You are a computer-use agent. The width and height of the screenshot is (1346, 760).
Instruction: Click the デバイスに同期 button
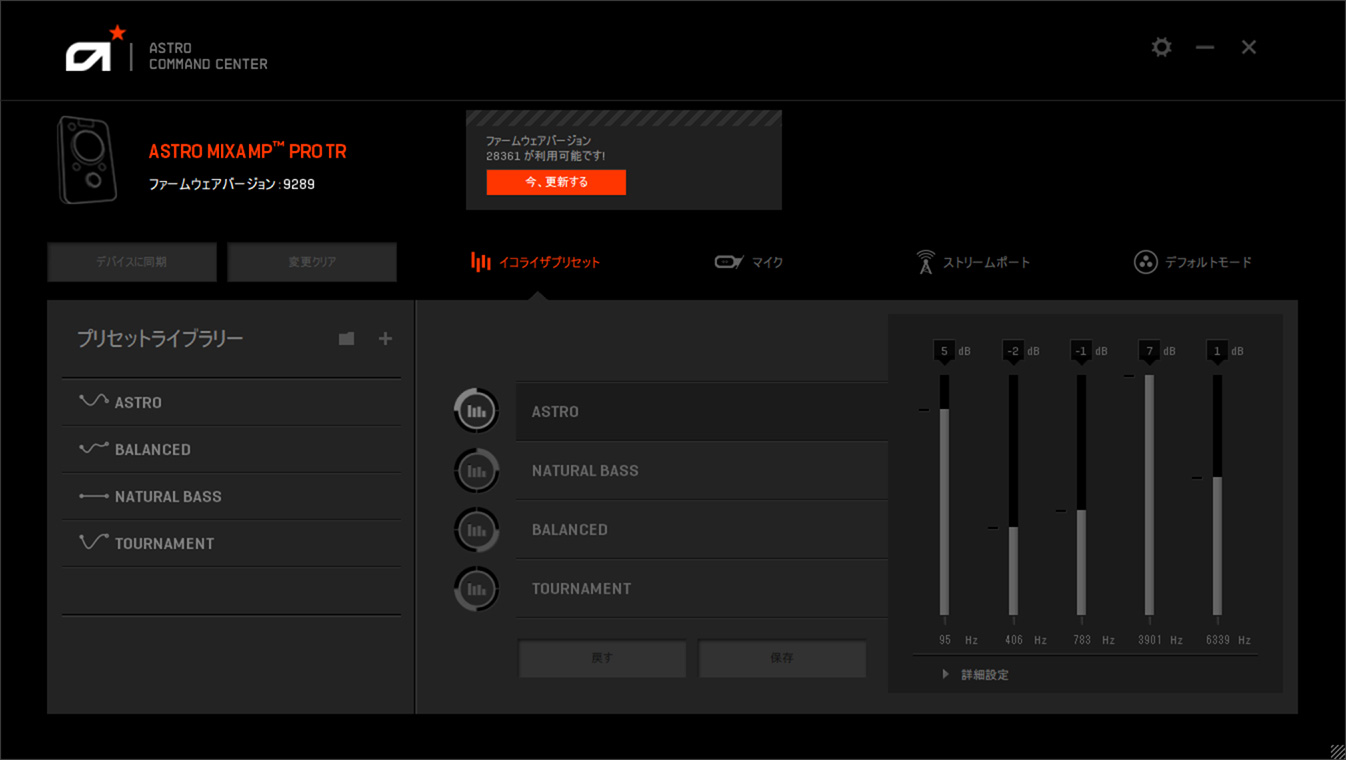(x=132, y=262)
